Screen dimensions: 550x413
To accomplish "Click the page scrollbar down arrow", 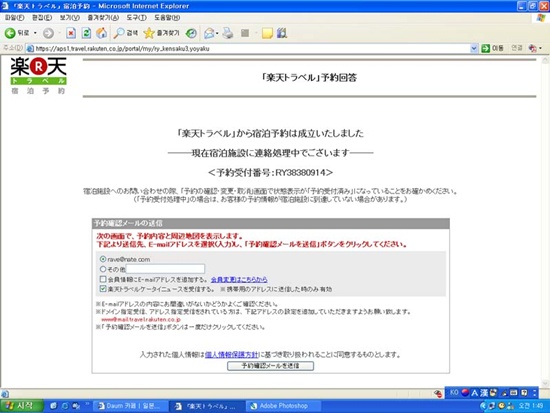I will point(545,383).
